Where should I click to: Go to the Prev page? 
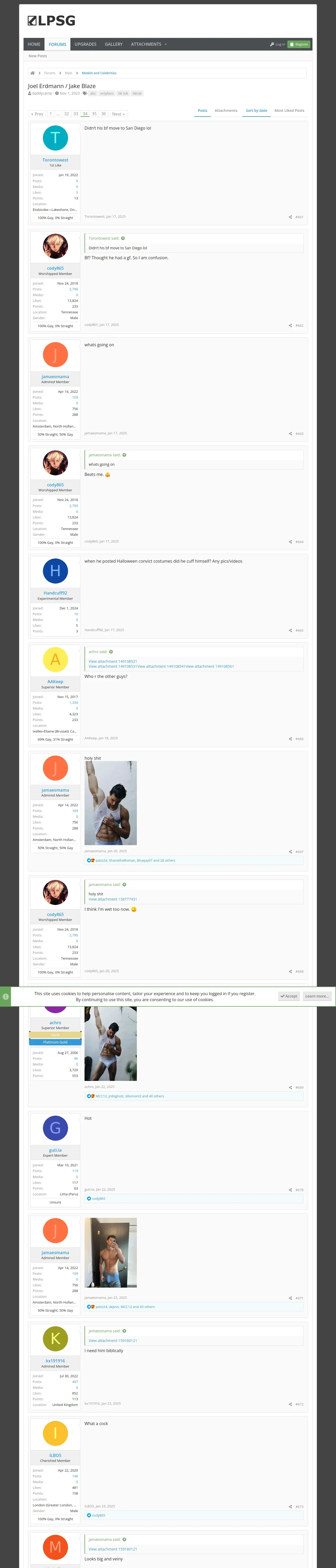coord(37,114)
